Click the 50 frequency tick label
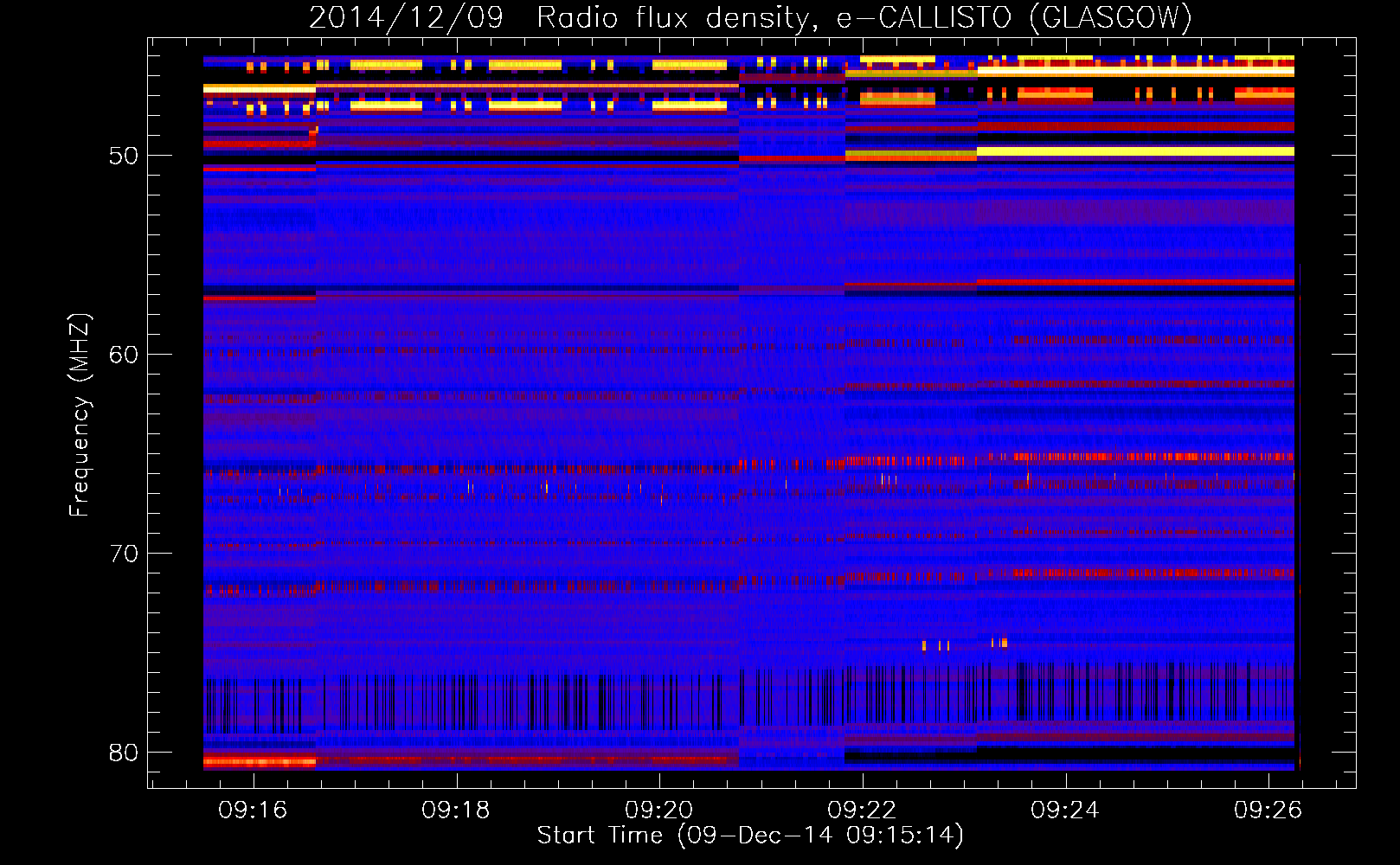The width and height of the screenshot is (1400, 865). [124, 156]
